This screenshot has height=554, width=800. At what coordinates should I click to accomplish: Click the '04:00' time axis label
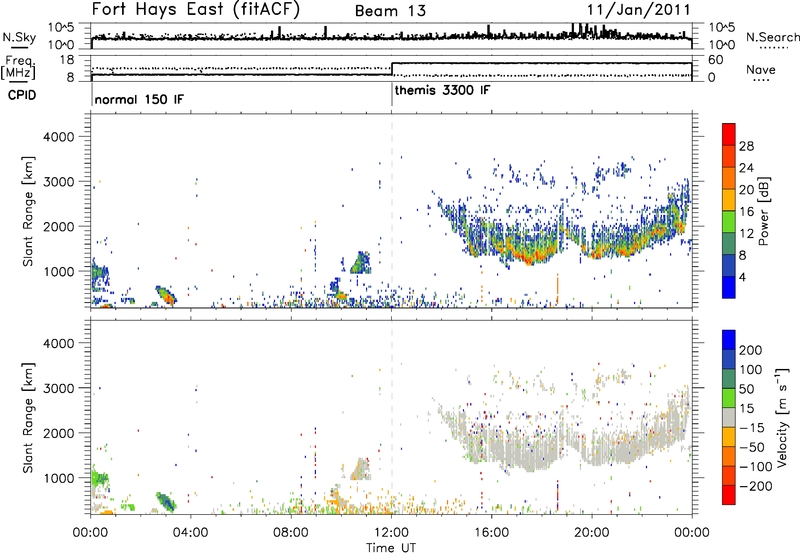[191, 533]
